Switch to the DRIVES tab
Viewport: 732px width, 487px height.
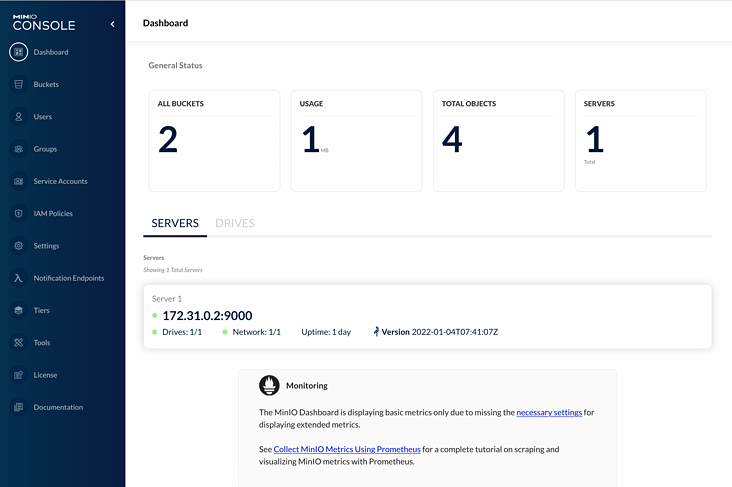[235, 223]
